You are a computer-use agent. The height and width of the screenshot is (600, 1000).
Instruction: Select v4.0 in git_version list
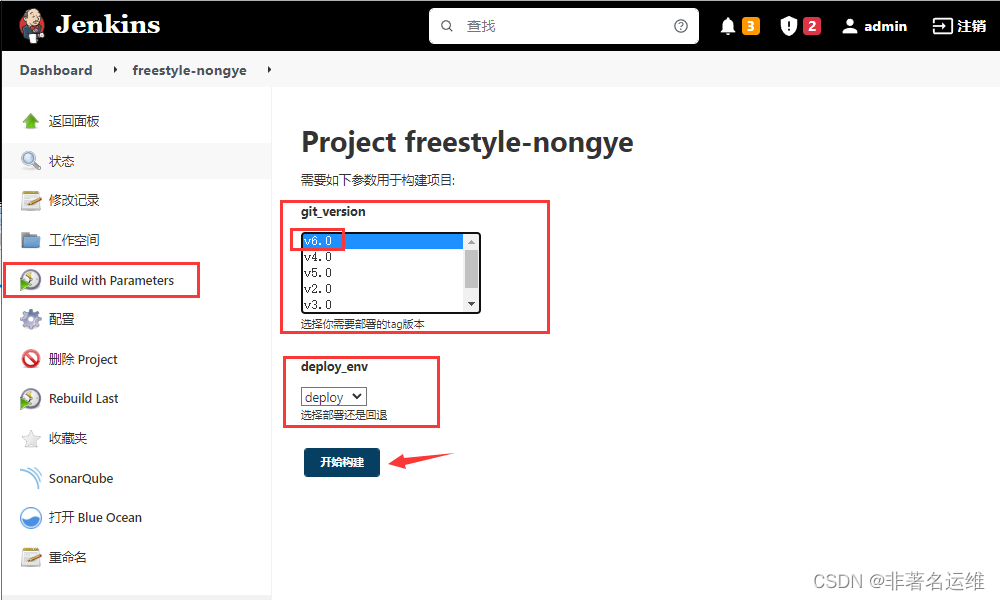[383, 257]
